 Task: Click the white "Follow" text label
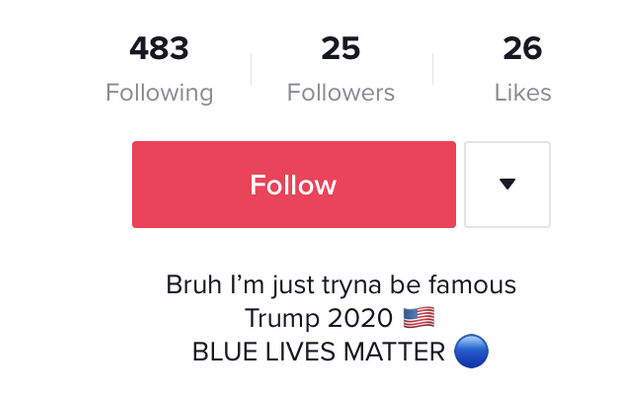click(x=293, y=185)
